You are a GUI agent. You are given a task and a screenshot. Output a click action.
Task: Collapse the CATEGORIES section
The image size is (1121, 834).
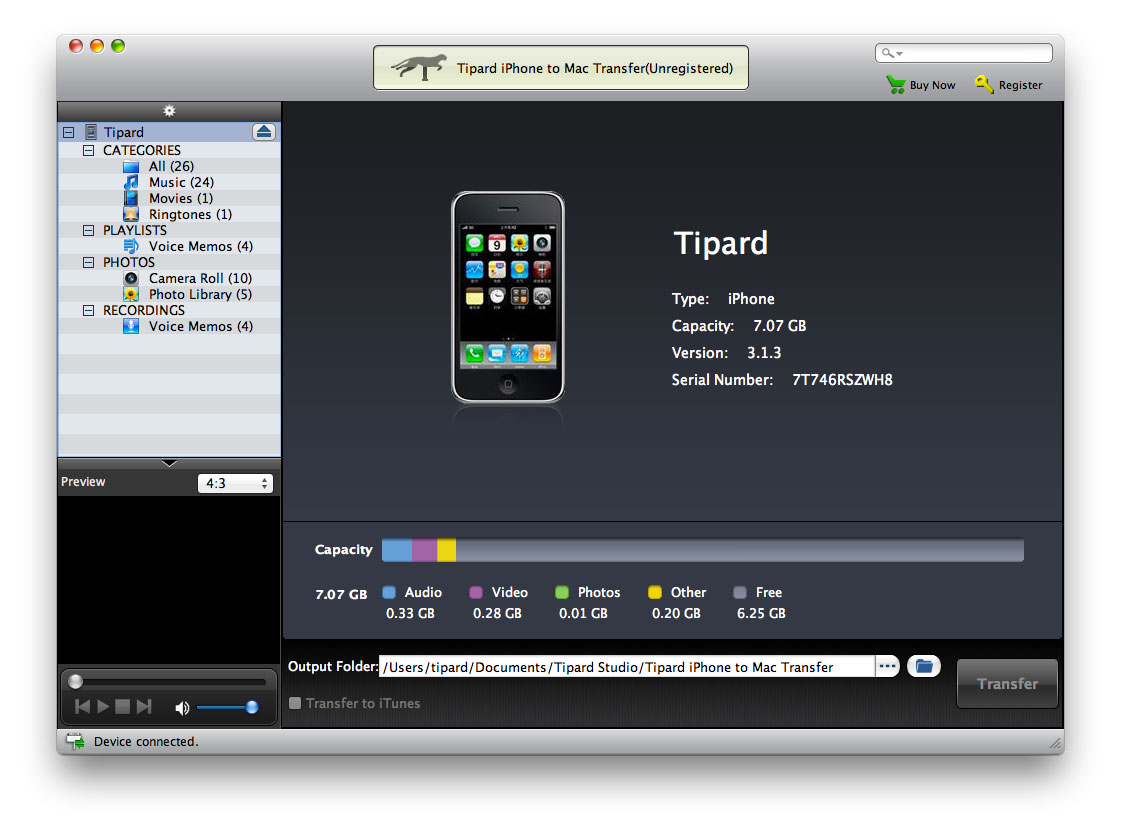point(89,150)
